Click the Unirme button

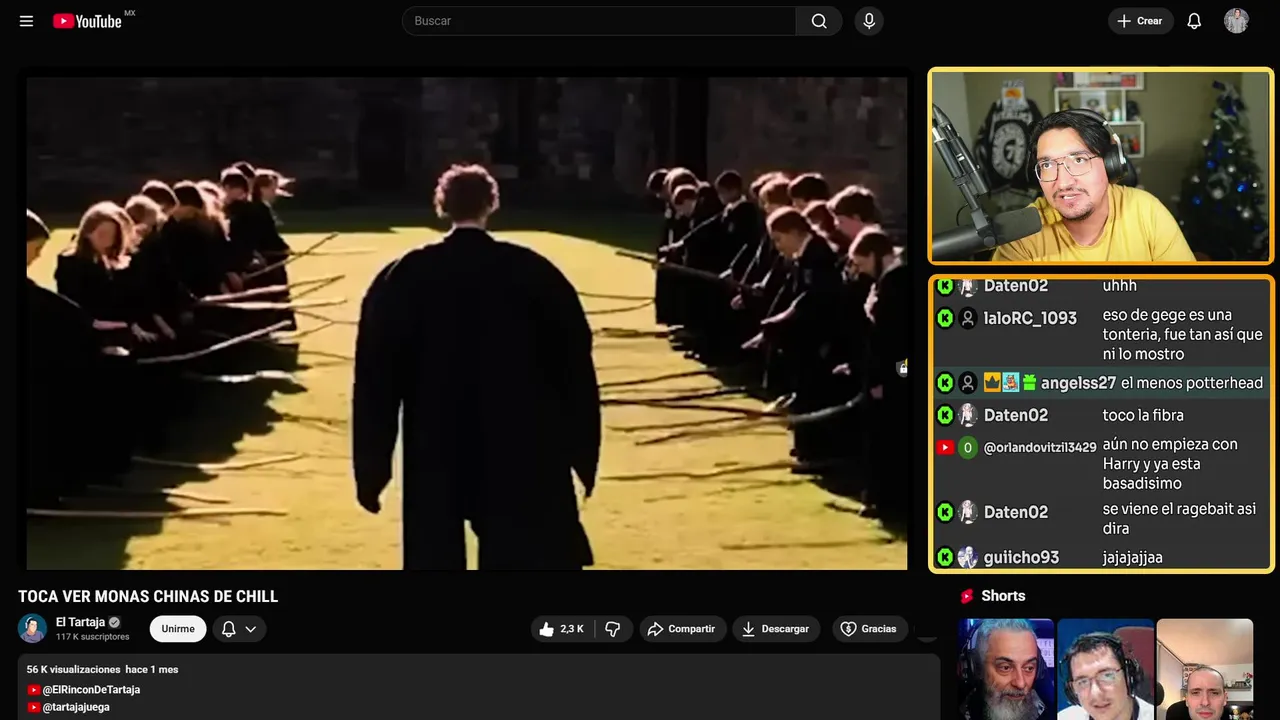tap(178, 629)
